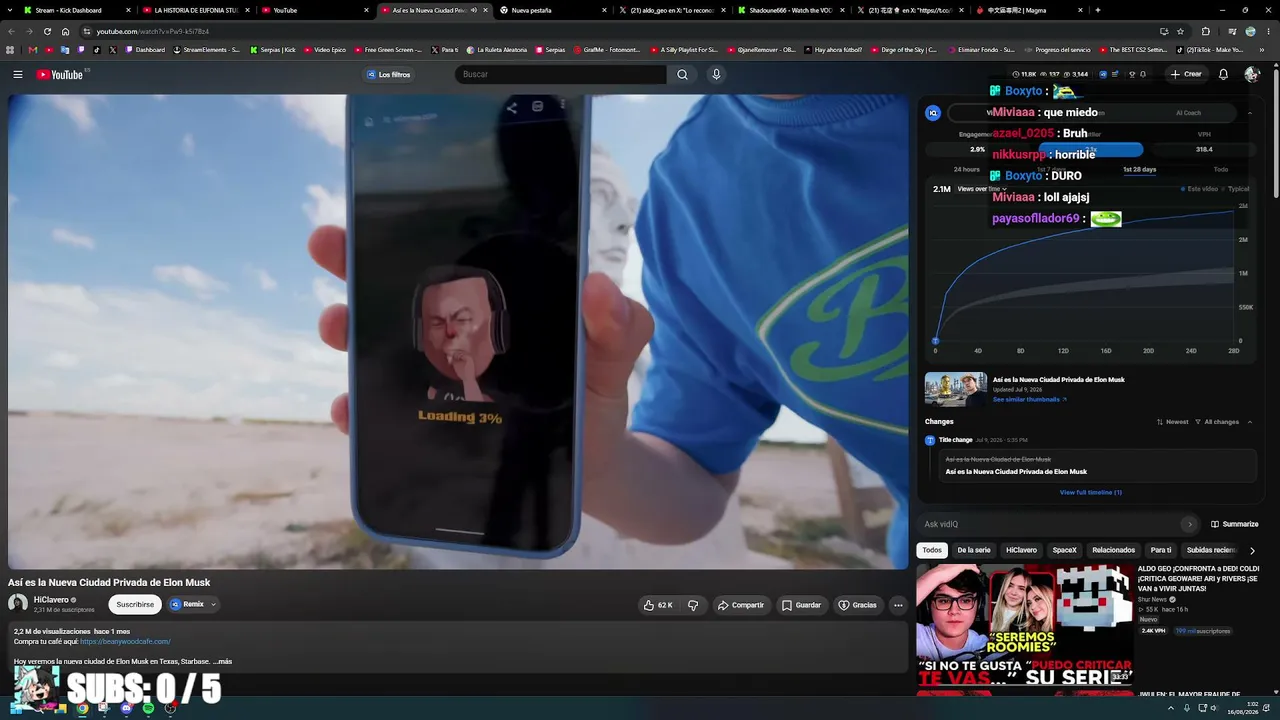Open Spotify from the taskbar
The width and height of the screenshot is (1280, 720).
pyautogui.click(x=148, y=708)
